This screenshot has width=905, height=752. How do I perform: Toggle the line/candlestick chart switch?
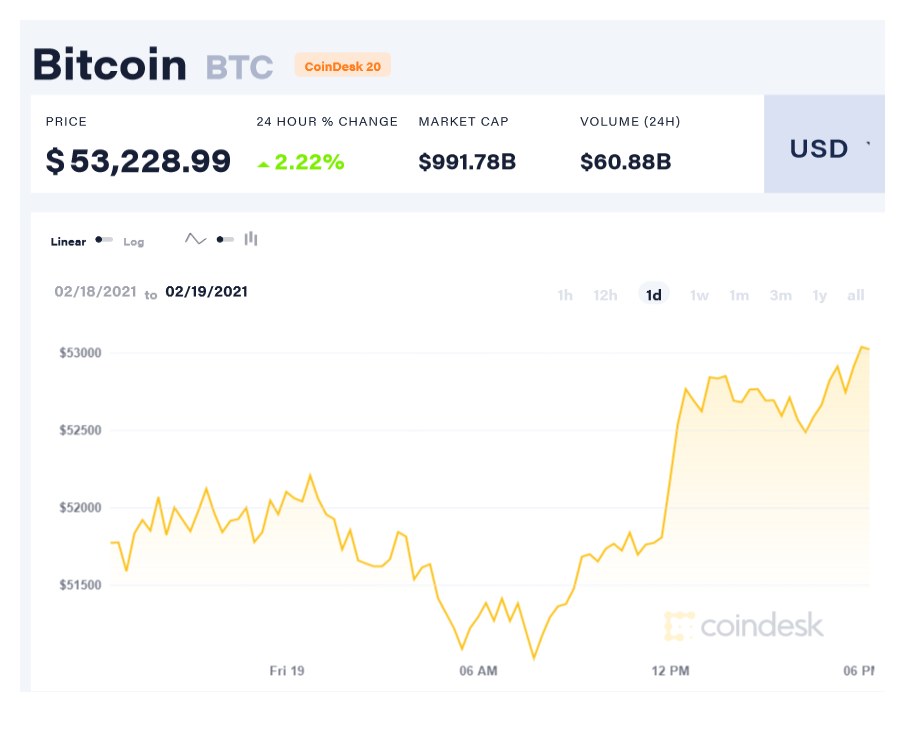click(x=225, y=240)
